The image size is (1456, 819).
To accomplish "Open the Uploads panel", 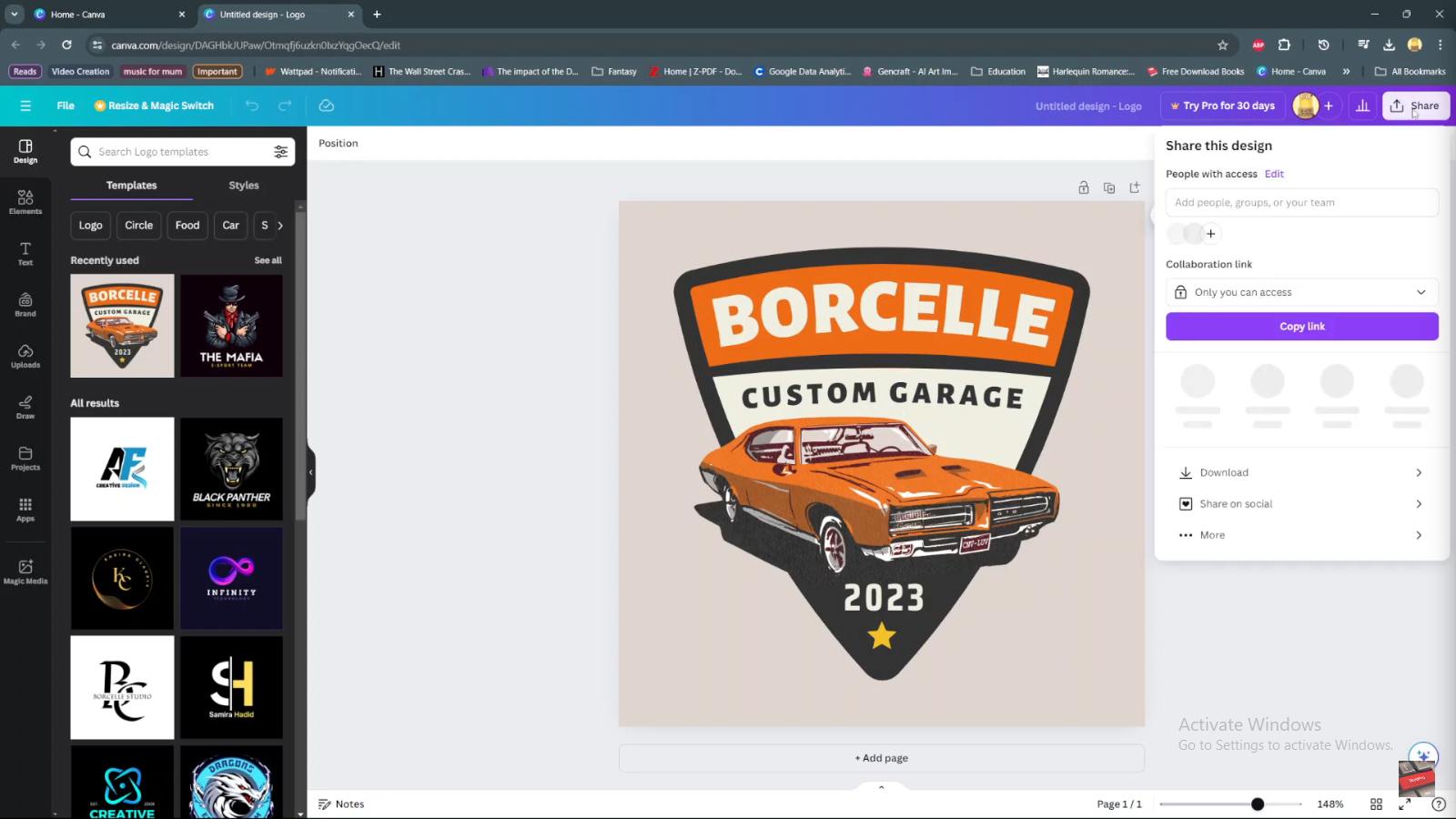I will pos(25,356).
